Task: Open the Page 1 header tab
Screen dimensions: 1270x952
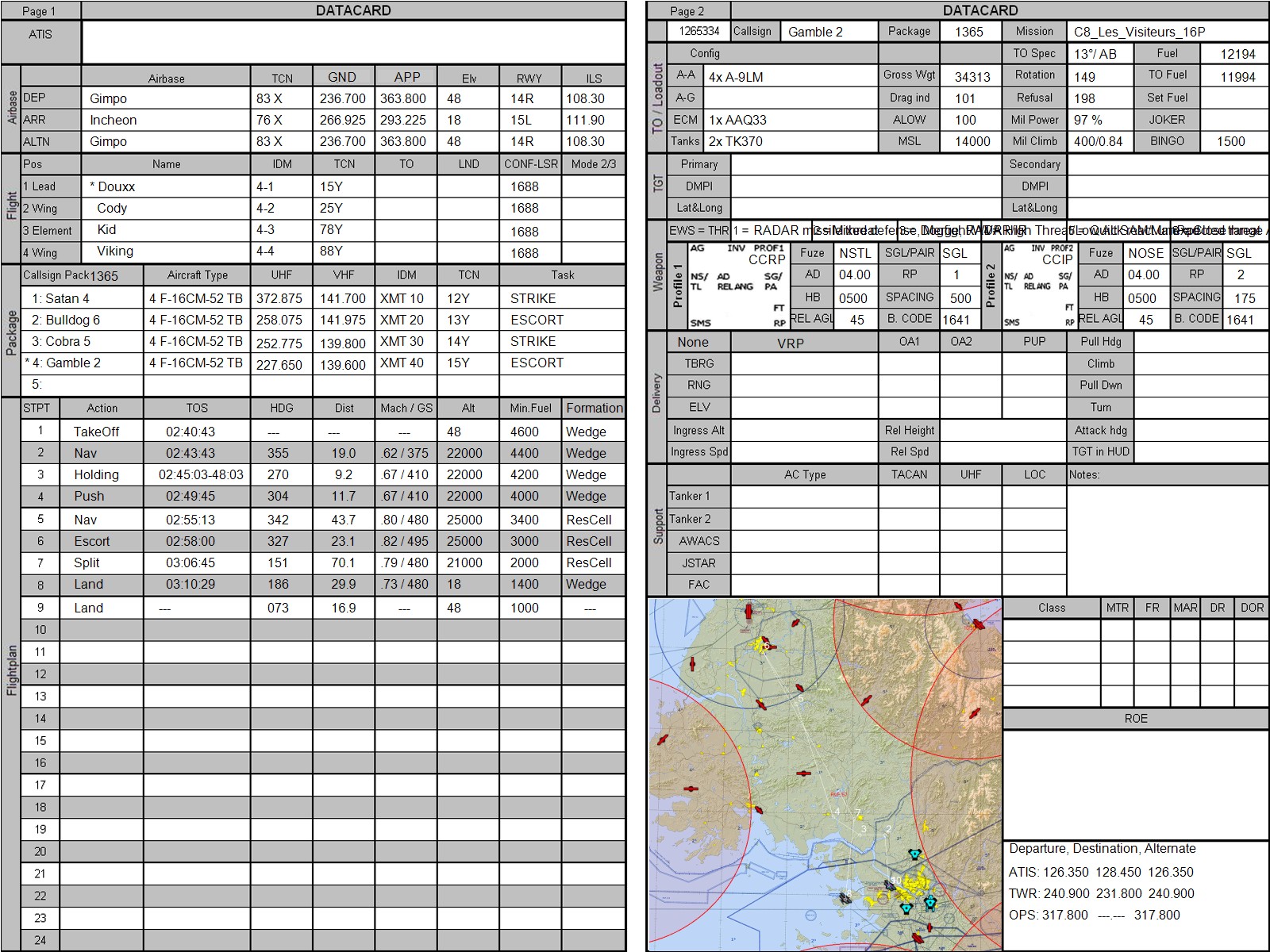Action: tap(40, 11)
